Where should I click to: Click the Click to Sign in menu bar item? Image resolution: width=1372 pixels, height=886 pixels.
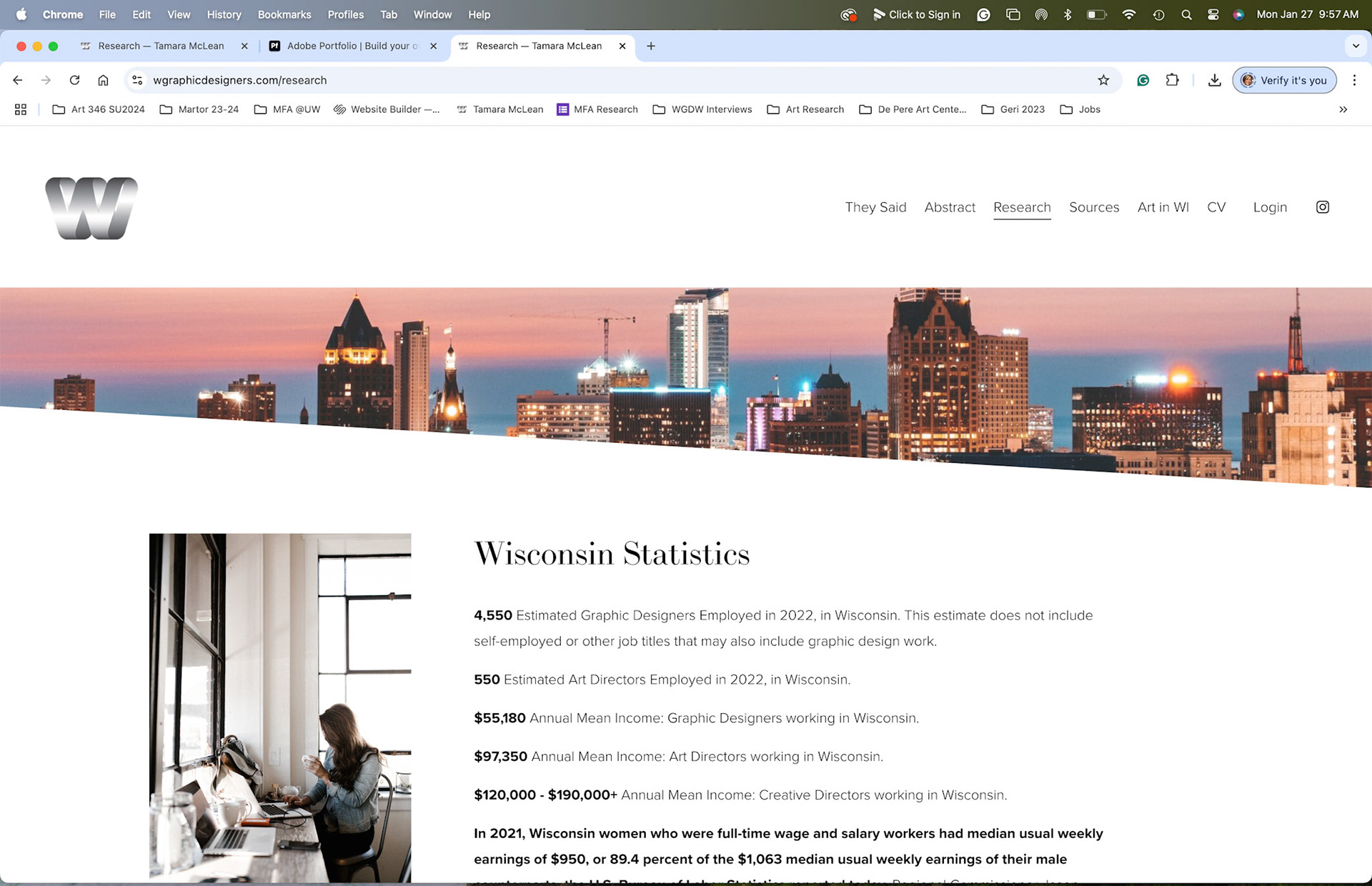[917, 14]
